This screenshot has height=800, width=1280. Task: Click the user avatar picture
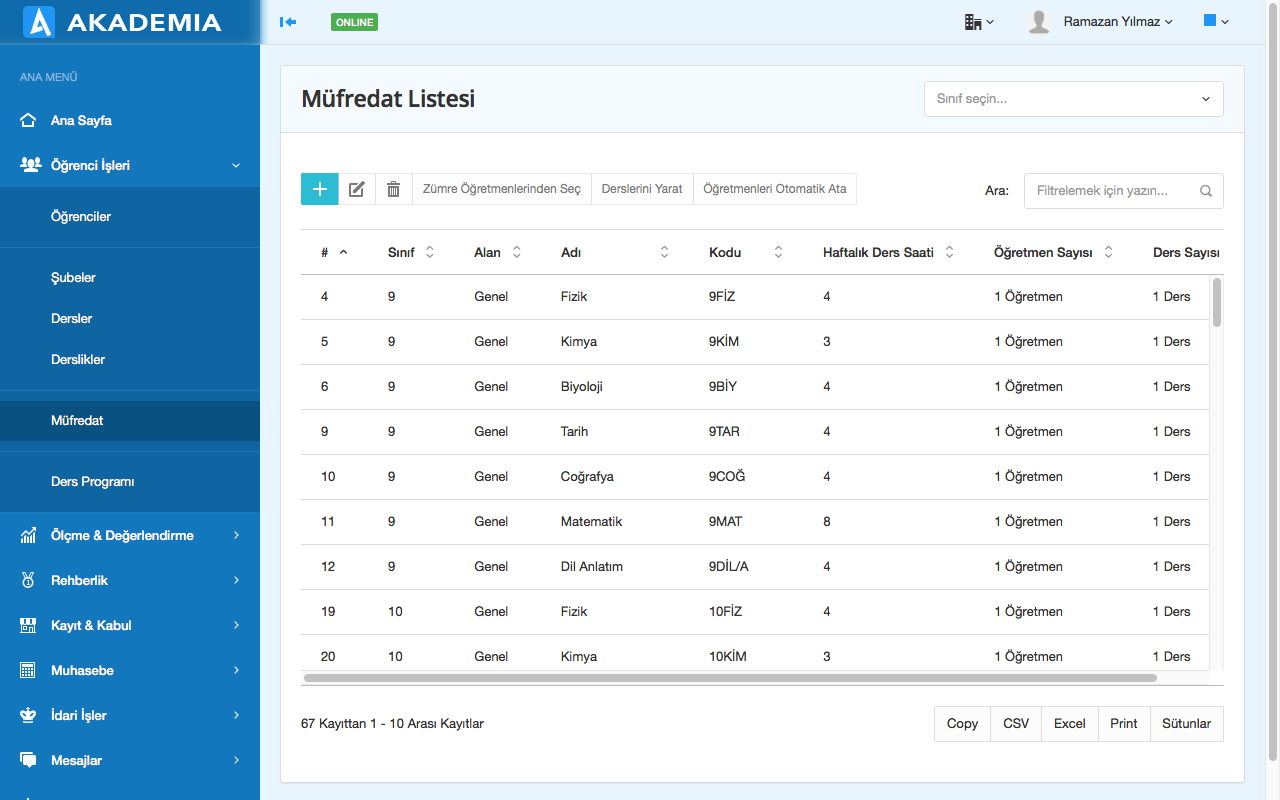click(x=1039, y=22)
